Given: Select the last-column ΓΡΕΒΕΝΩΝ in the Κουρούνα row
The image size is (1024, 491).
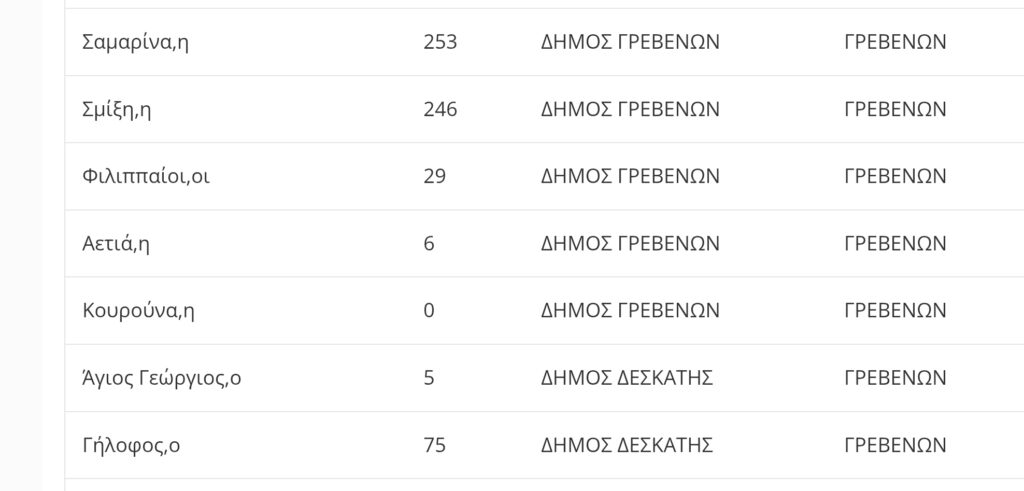Looking at the screenshot, I should 895,310.
